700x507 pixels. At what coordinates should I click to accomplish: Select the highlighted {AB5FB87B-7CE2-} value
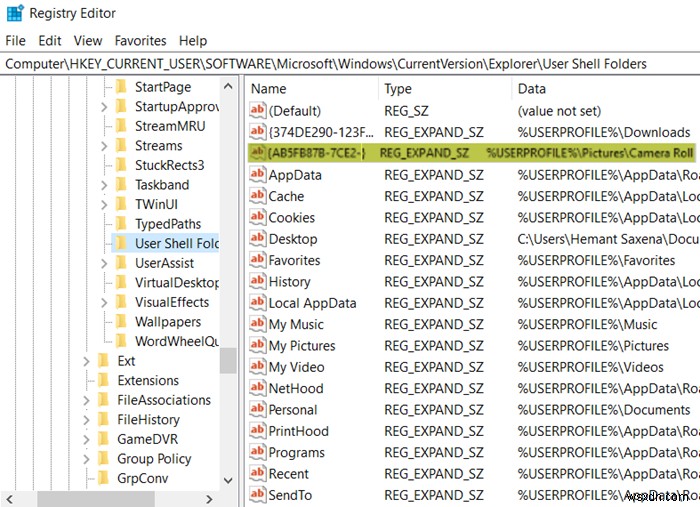tap(471, 153)
